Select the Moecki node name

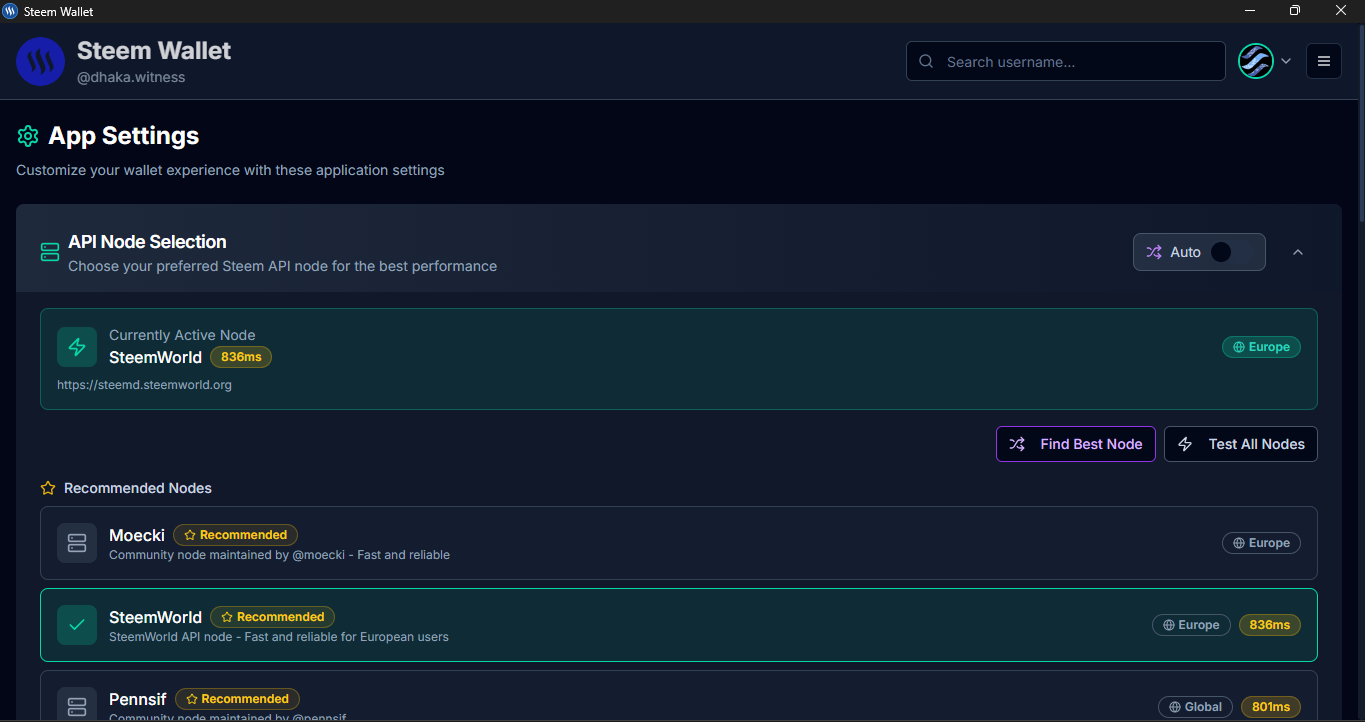pyautogui.click(x=137, y=535)
